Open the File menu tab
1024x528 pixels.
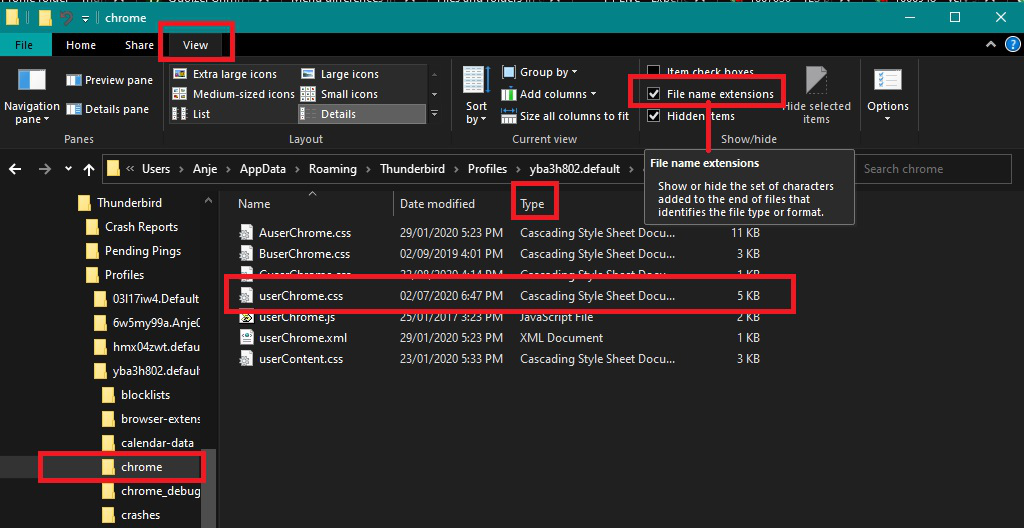coord(24,45)
